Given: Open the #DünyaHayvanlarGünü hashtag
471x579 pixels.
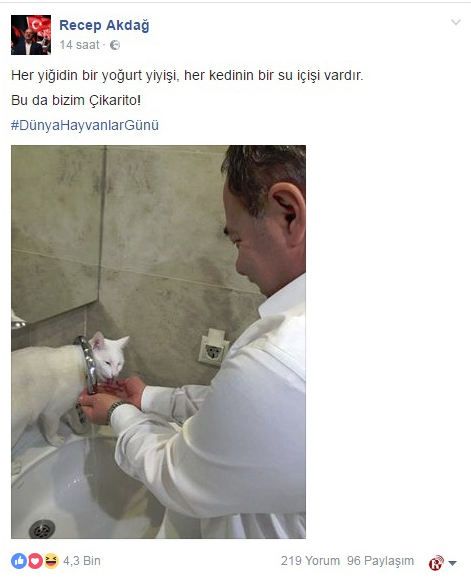Looking at the screenshot, I should (x=85, y=125).
